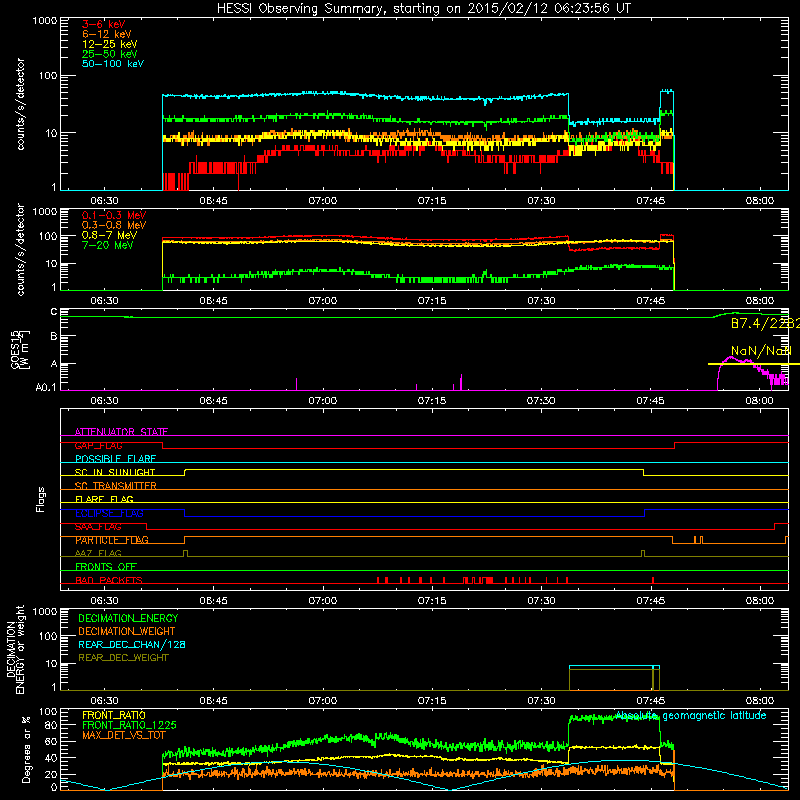Click the 7-20 MeV legend label

pos(108,245)
